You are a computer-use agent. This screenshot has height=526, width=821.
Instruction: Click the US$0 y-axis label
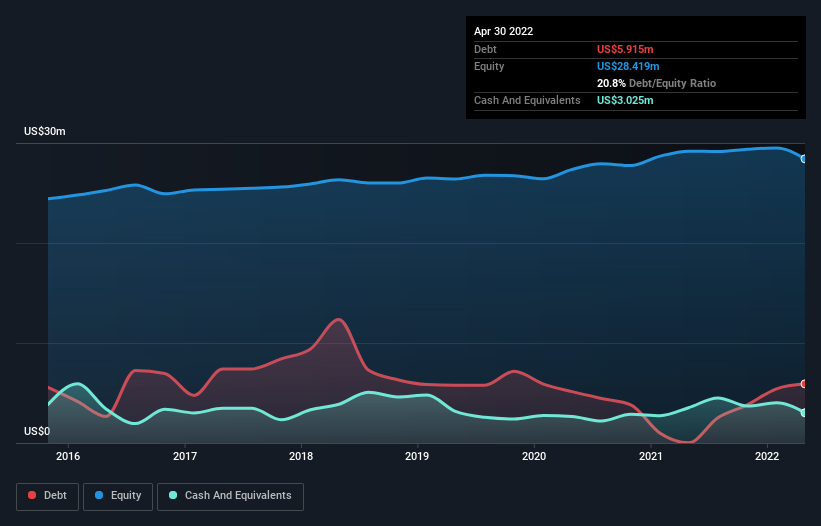tap(37, 431)
